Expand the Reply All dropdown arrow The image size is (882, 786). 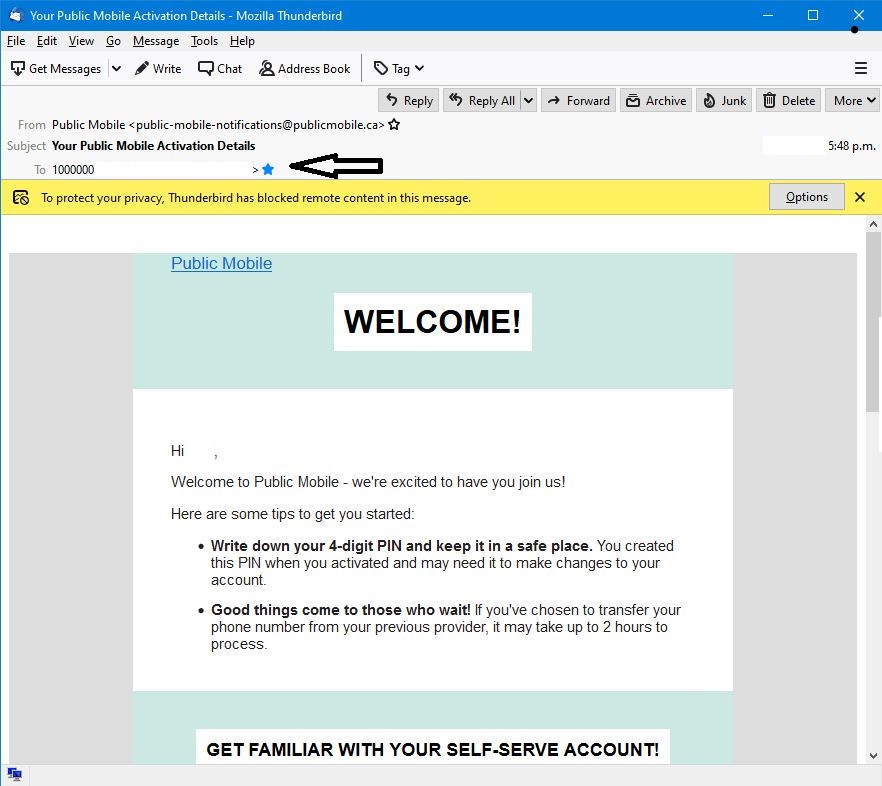click(528, 100)
